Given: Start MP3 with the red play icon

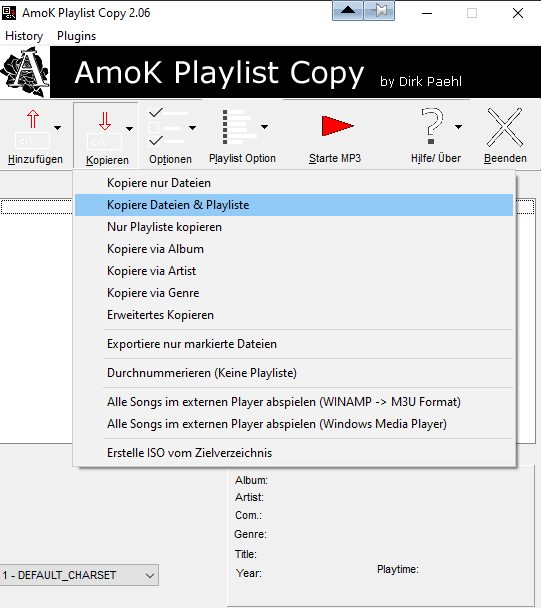Looking at the screenshot, I should pyautogui.click(x=337, y=126).
